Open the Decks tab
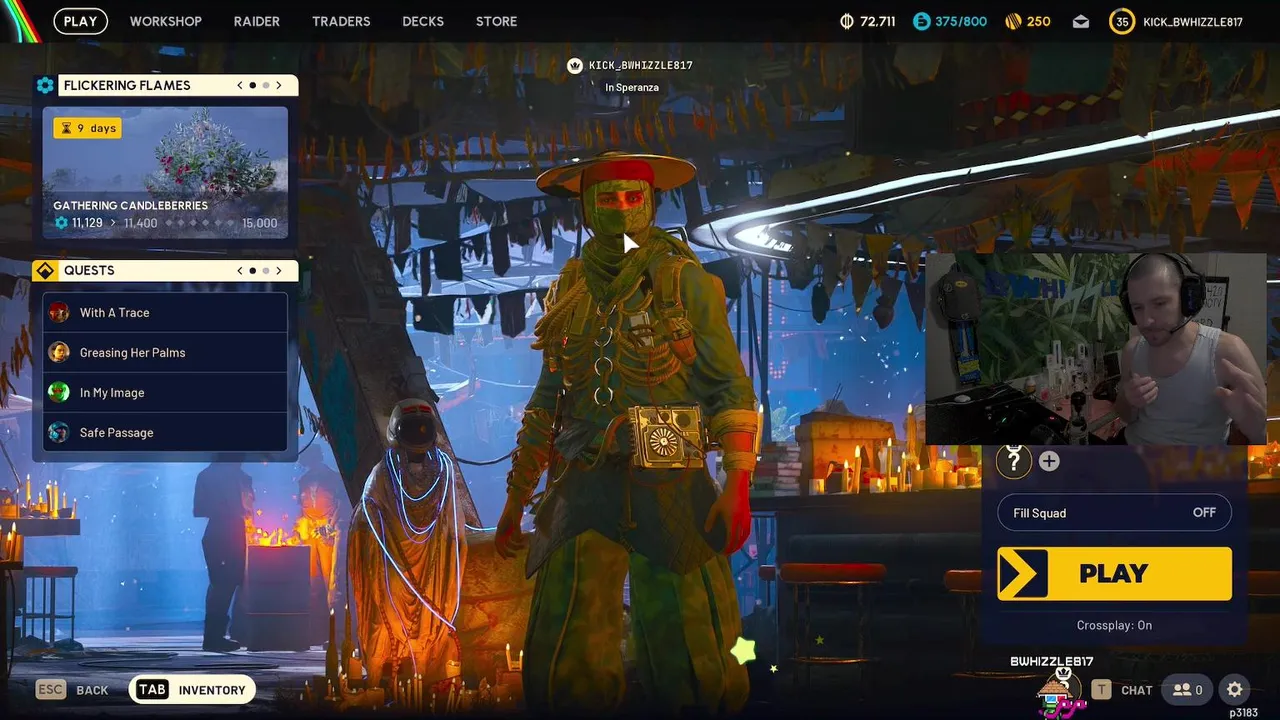 (423, 21)
